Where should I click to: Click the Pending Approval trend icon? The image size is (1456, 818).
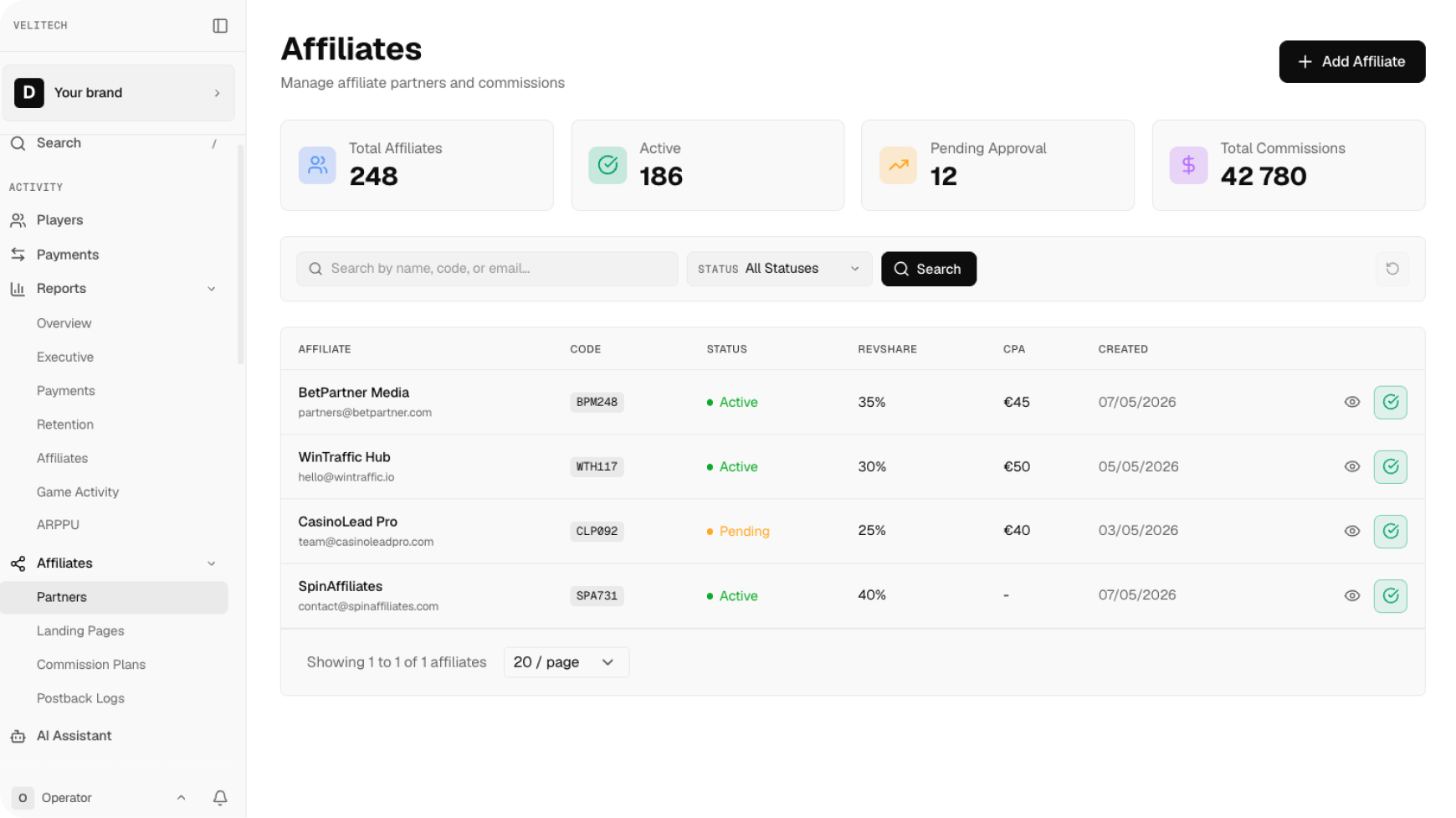(x=898, y=165)
